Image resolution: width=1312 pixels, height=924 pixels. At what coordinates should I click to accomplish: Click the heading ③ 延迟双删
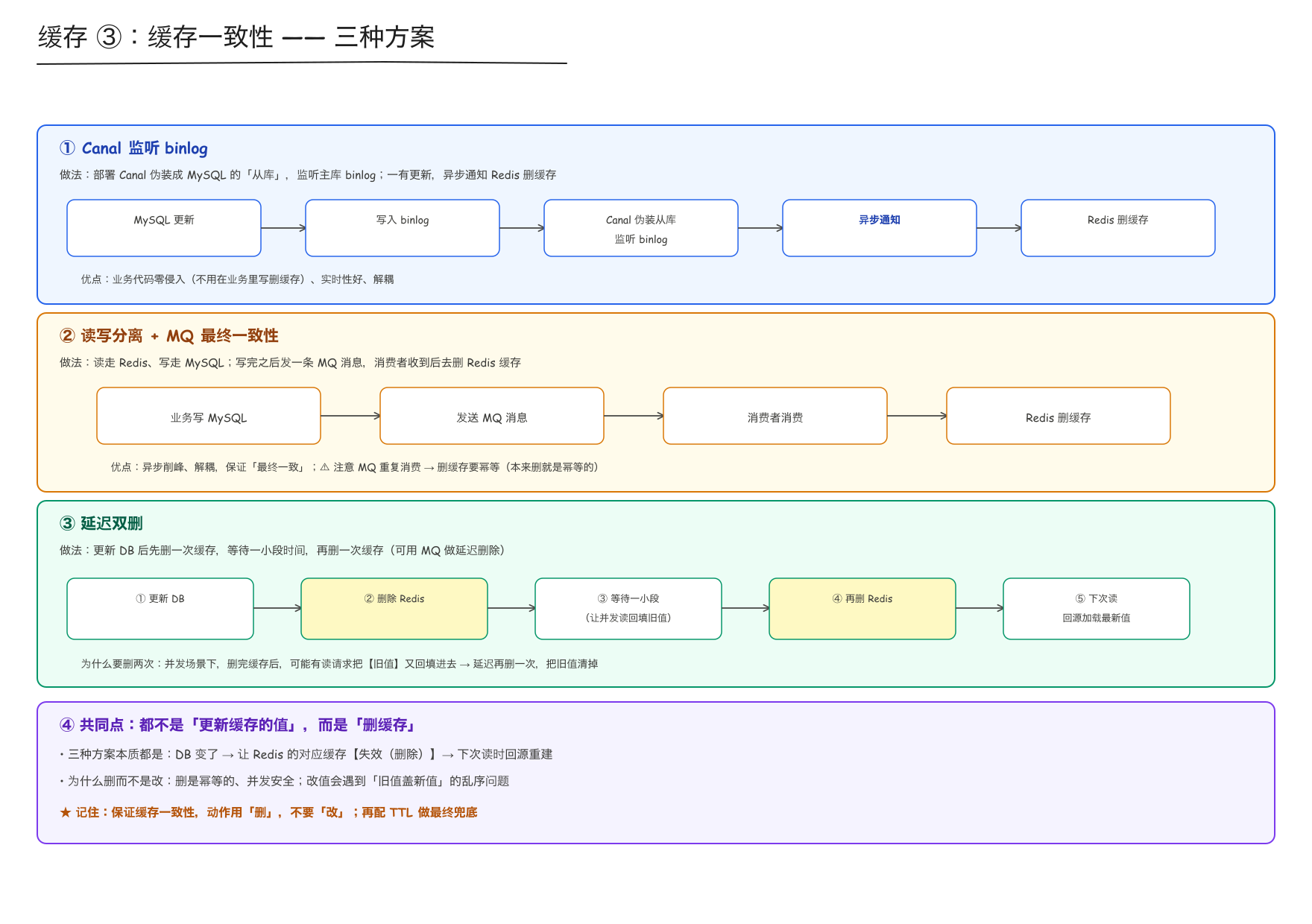click(101, 524)
